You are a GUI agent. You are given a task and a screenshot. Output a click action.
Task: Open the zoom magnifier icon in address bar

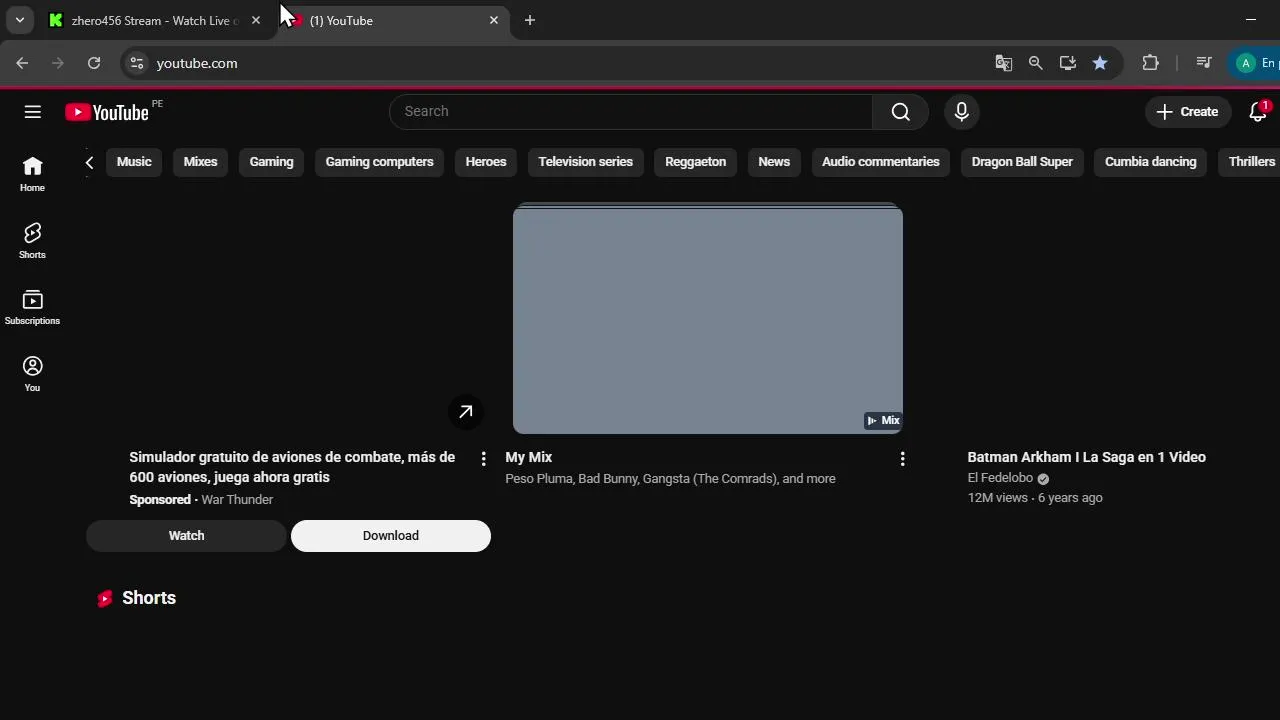1036,63
